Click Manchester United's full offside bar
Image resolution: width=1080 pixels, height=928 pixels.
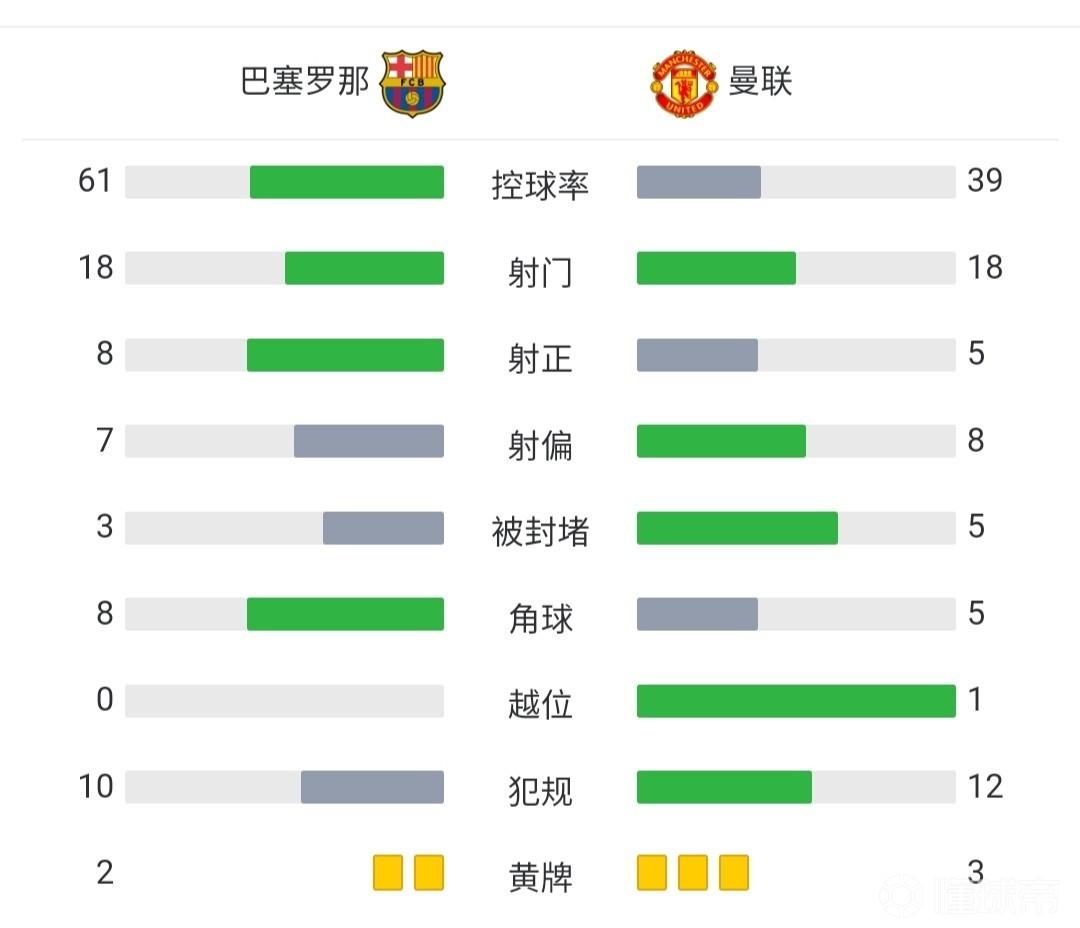[796, 701]
